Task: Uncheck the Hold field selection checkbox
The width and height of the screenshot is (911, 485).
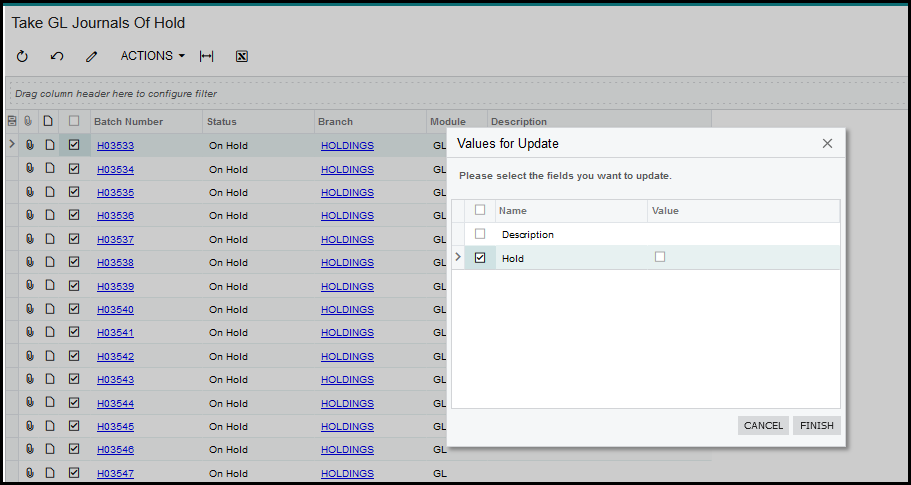Action: [x=480, y=258]
